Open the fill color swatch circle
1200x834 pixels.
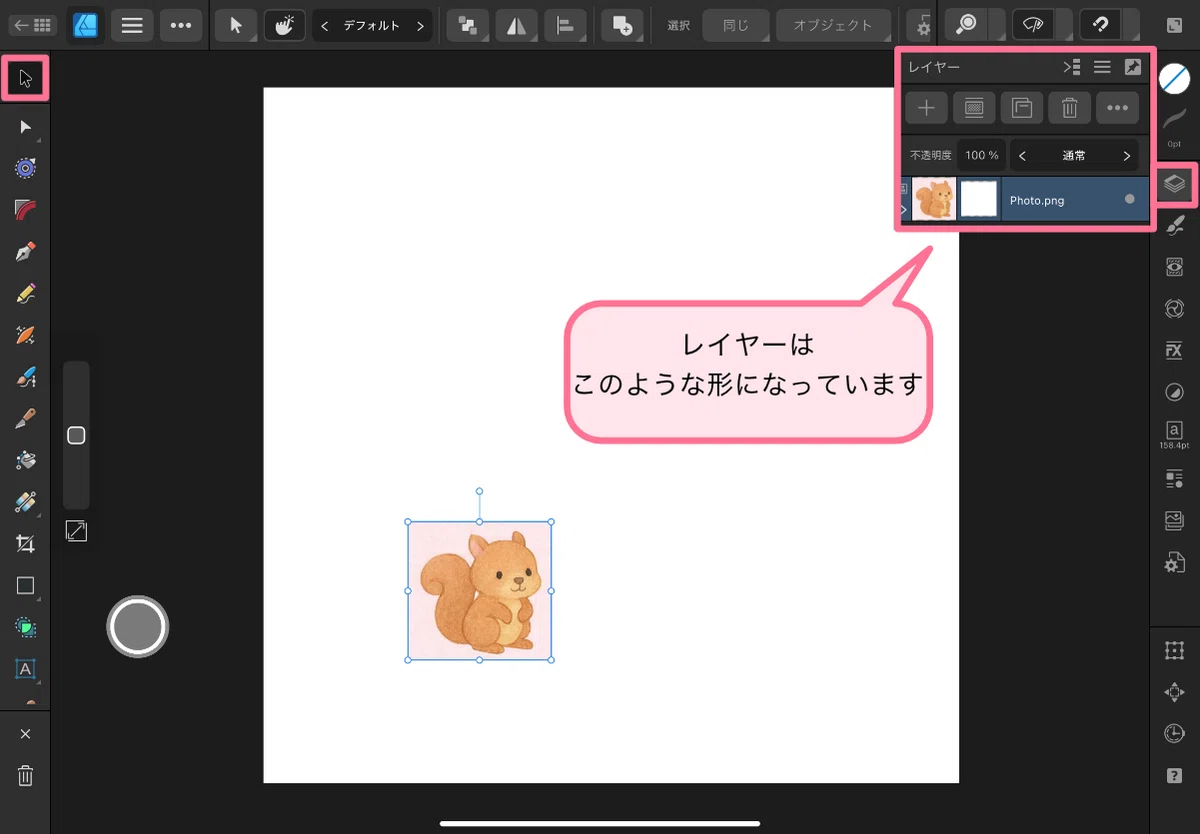(1174, 79)
